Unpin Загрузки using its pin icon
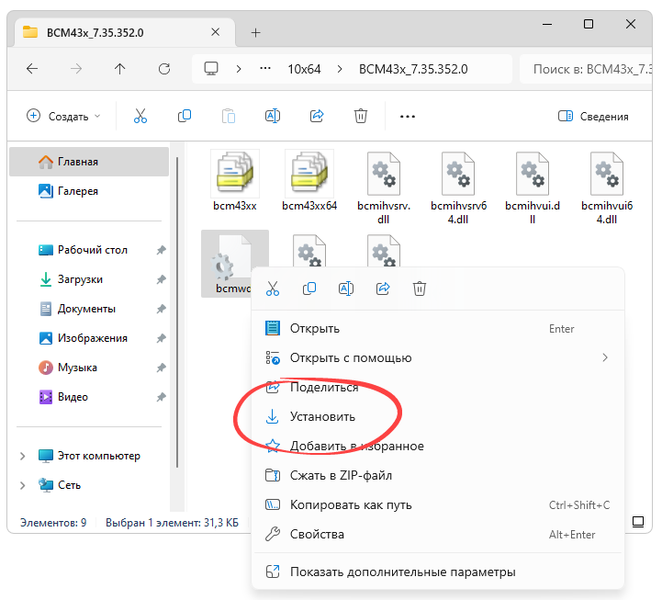This screenshot has width=662, height=600. 161,280
